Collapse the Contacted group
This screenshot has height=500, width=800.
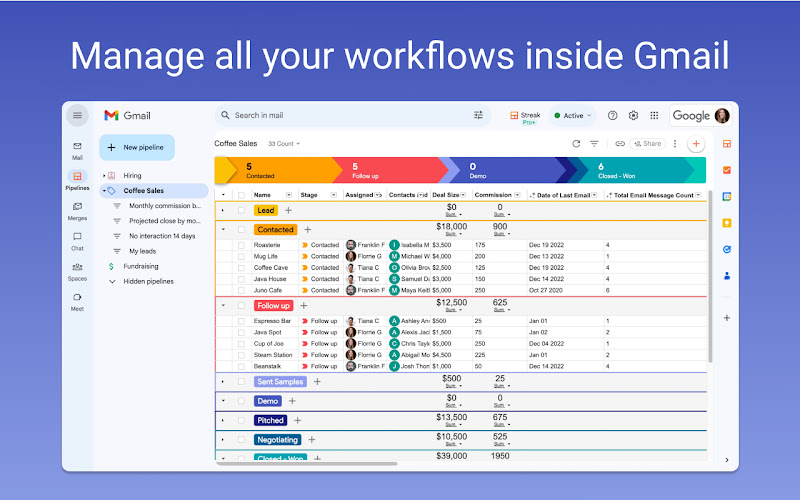223,230
